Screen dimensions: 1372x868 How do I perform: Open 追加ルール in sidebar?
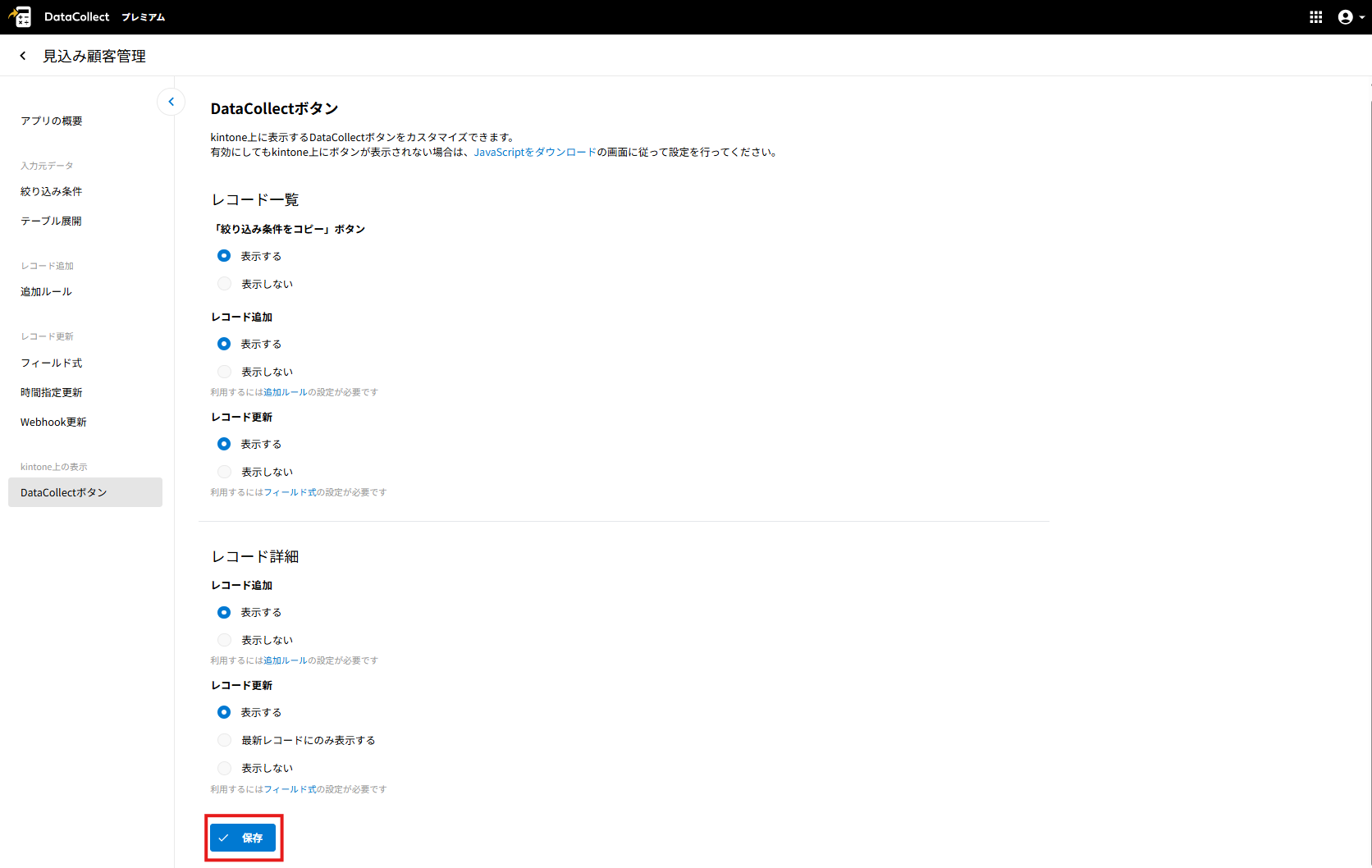[47, 291]
